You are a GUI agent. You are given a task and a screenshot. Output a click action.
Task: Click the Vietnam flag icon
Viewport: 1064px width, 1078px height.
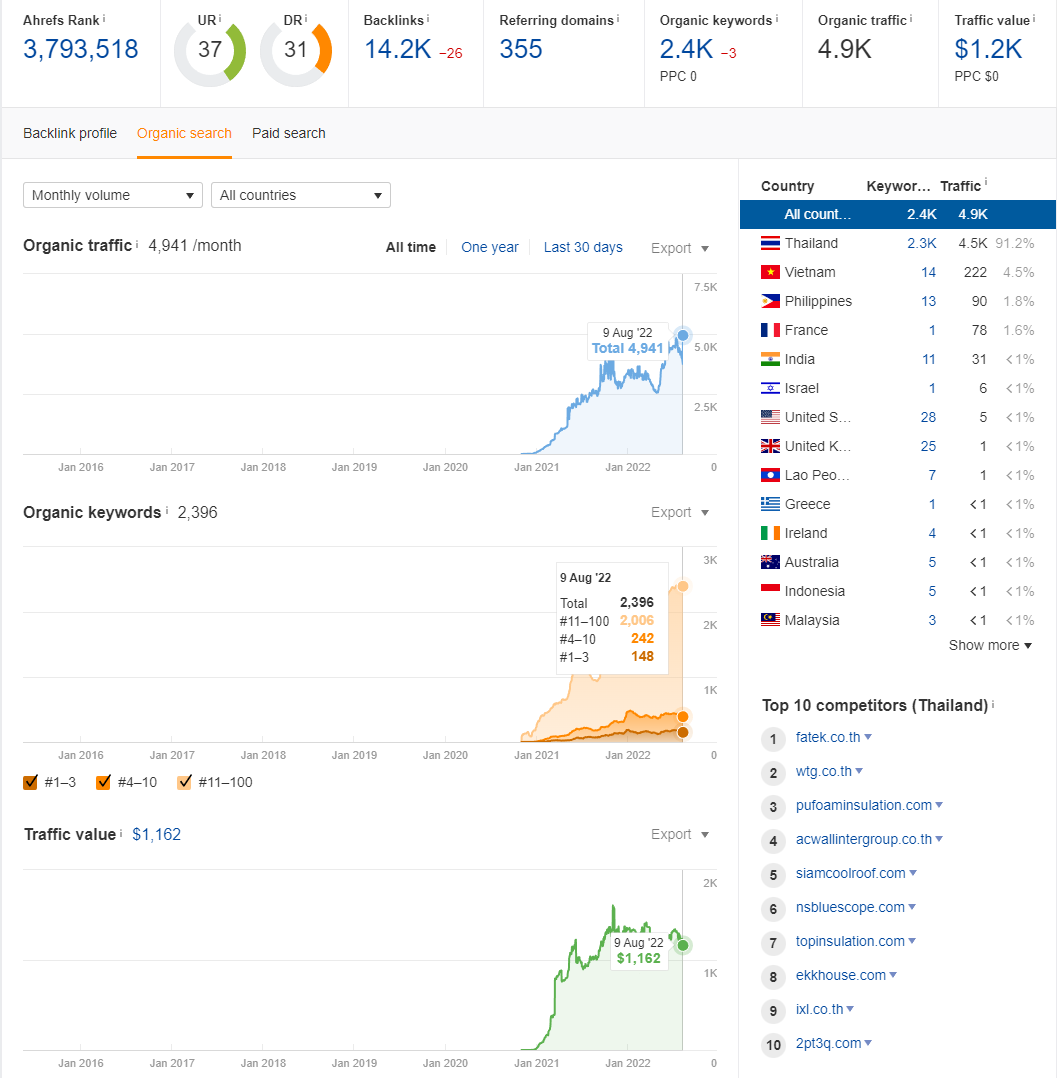coord(770,272)
